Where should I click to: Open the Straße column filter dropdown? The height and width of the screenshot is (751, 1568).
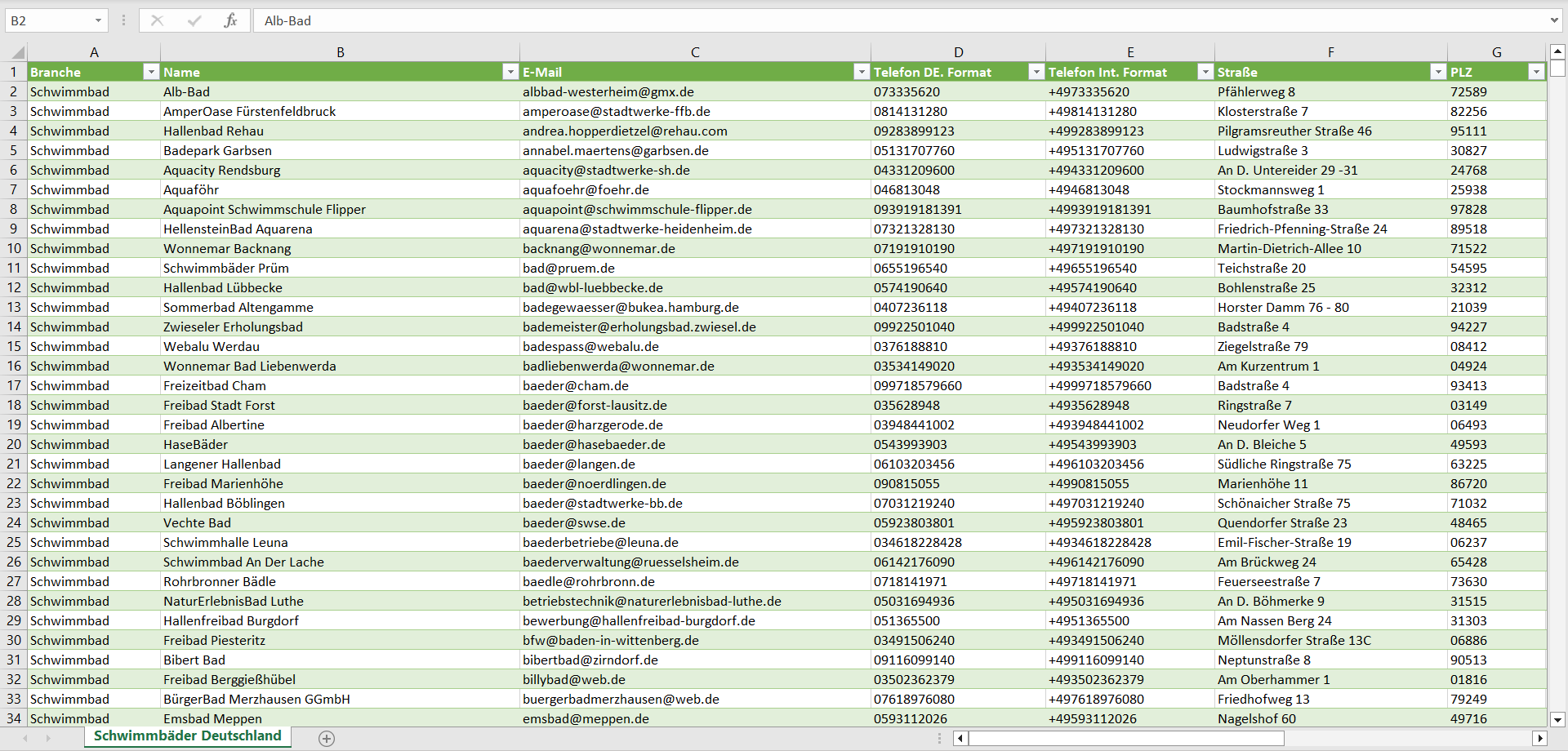(x=1438, y=72)
